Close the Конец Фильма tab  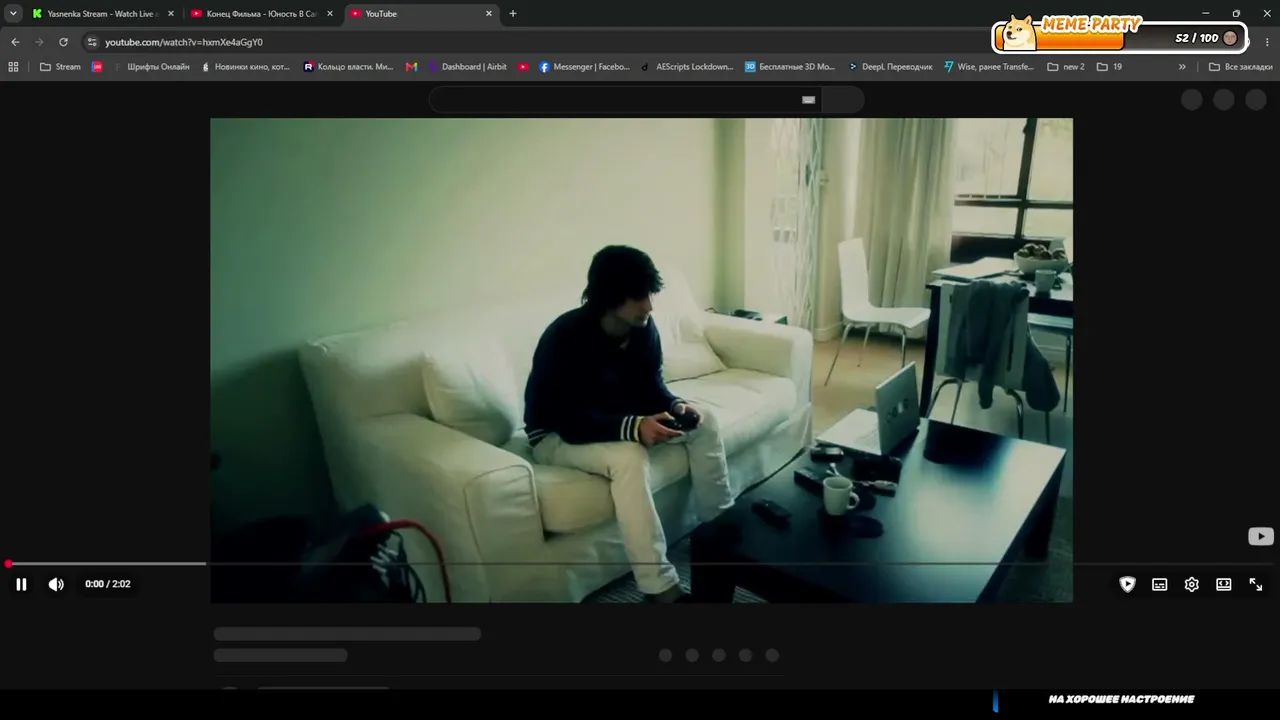click(x=330, y=14)
